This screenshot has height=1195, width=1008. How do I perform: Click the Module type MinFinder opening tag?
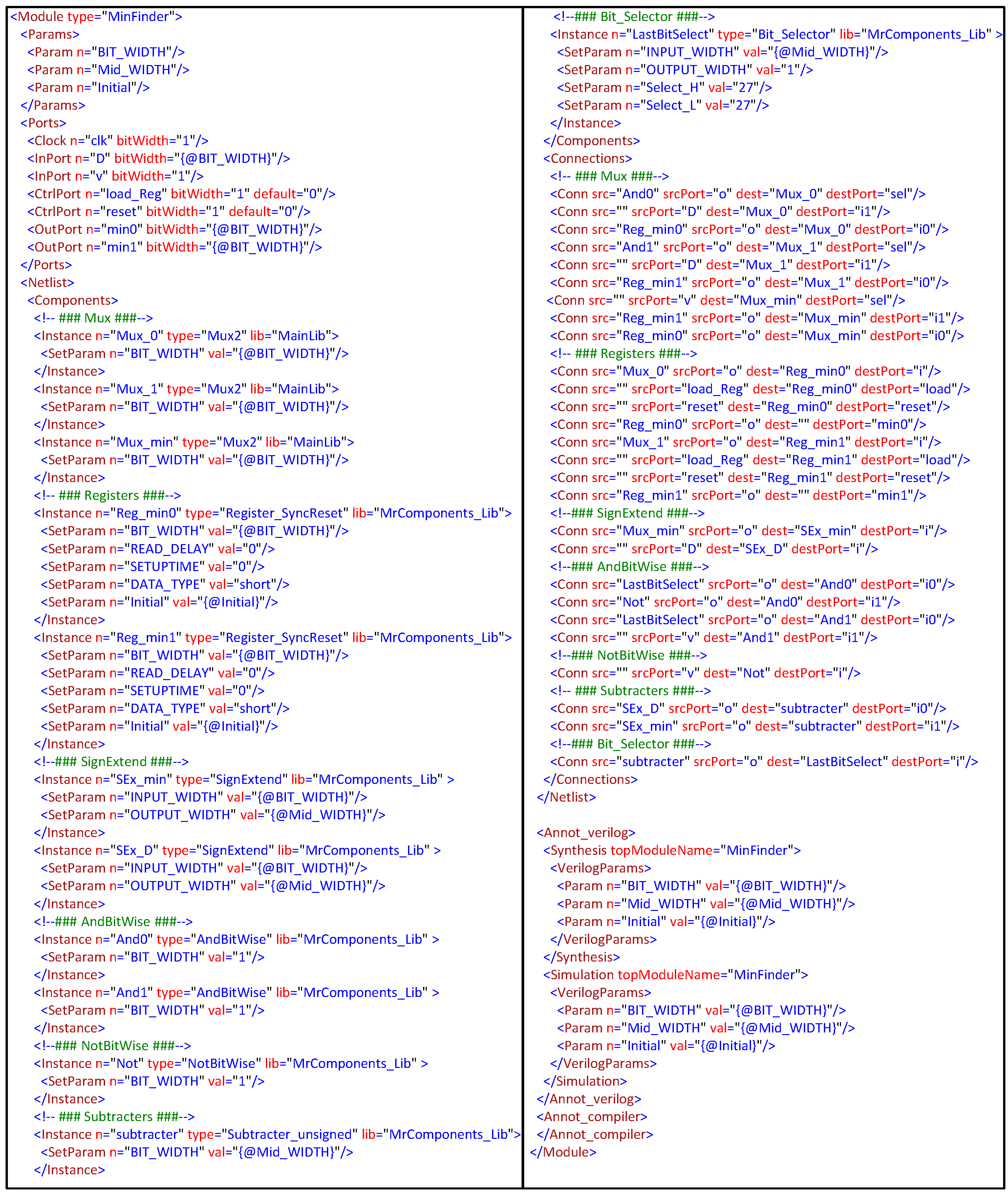(96, 16)
